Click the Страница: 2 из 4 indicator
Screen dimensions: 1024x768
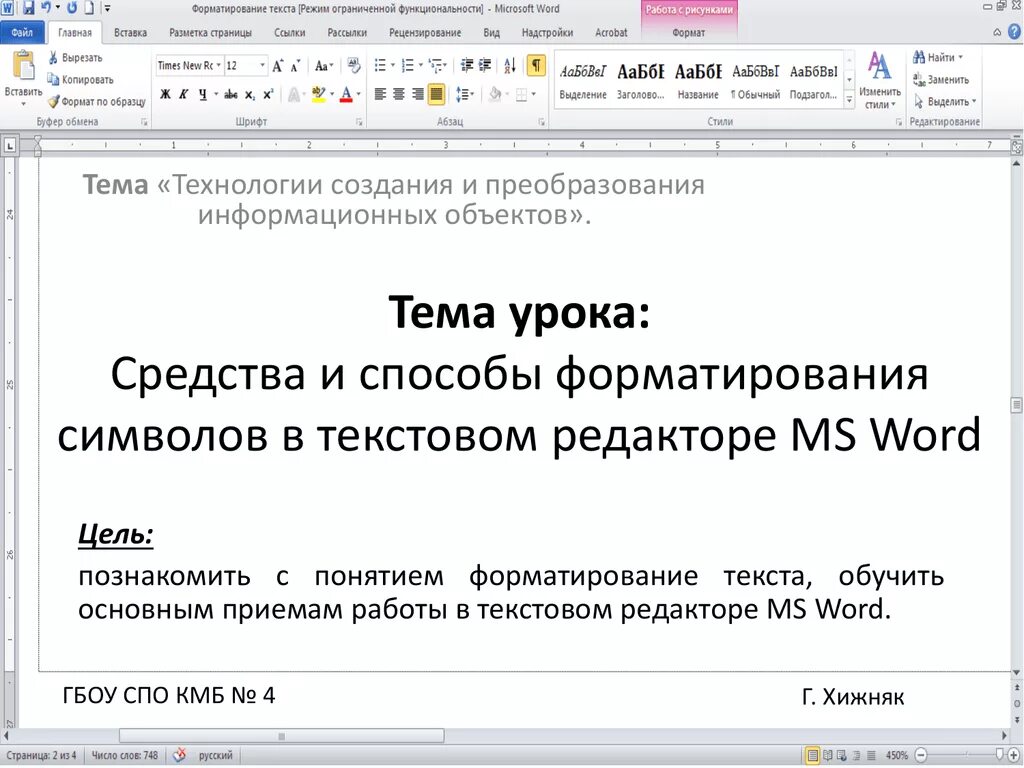click(41, 756)
